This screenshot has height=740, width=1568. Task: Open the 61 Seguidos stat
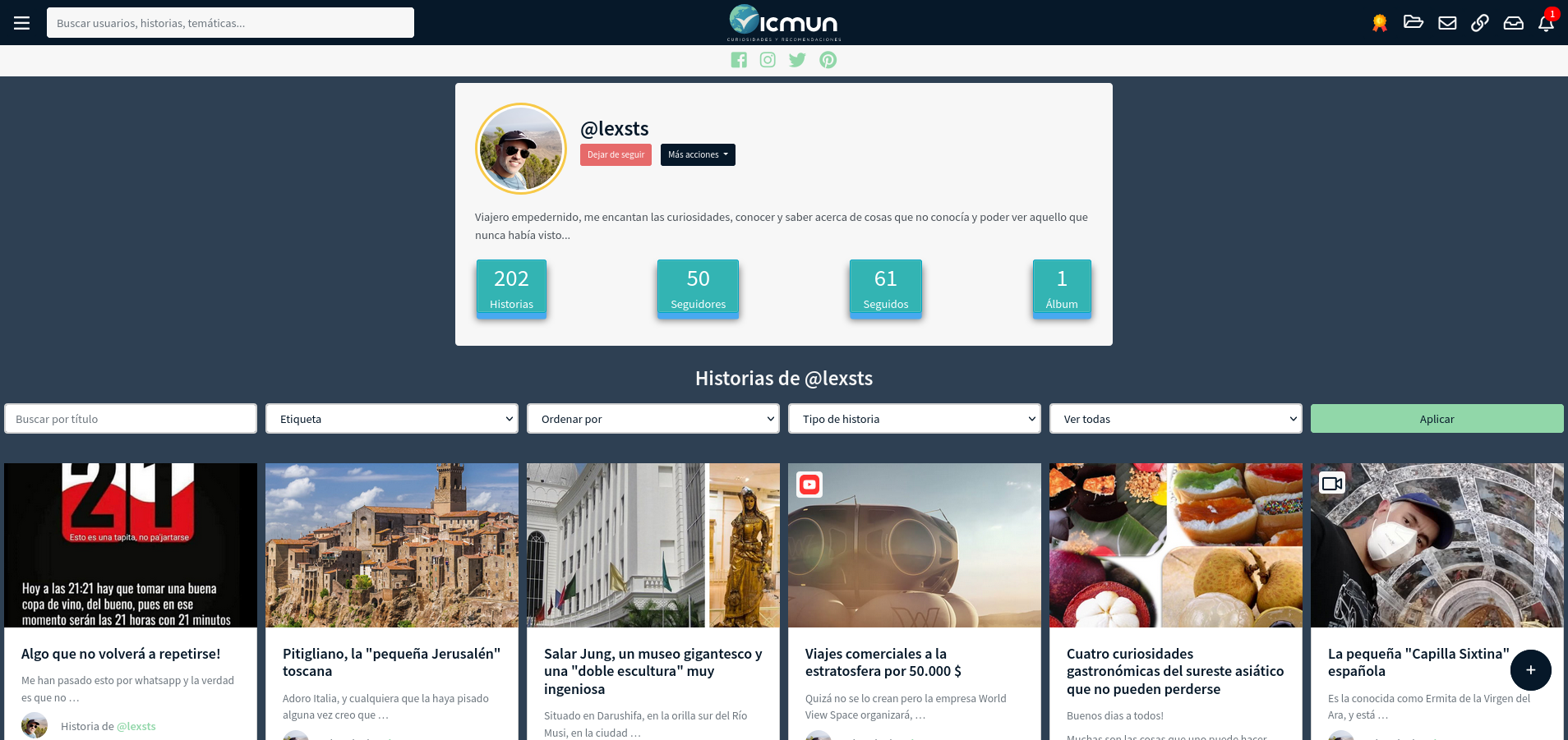click(x=886, y=288)
